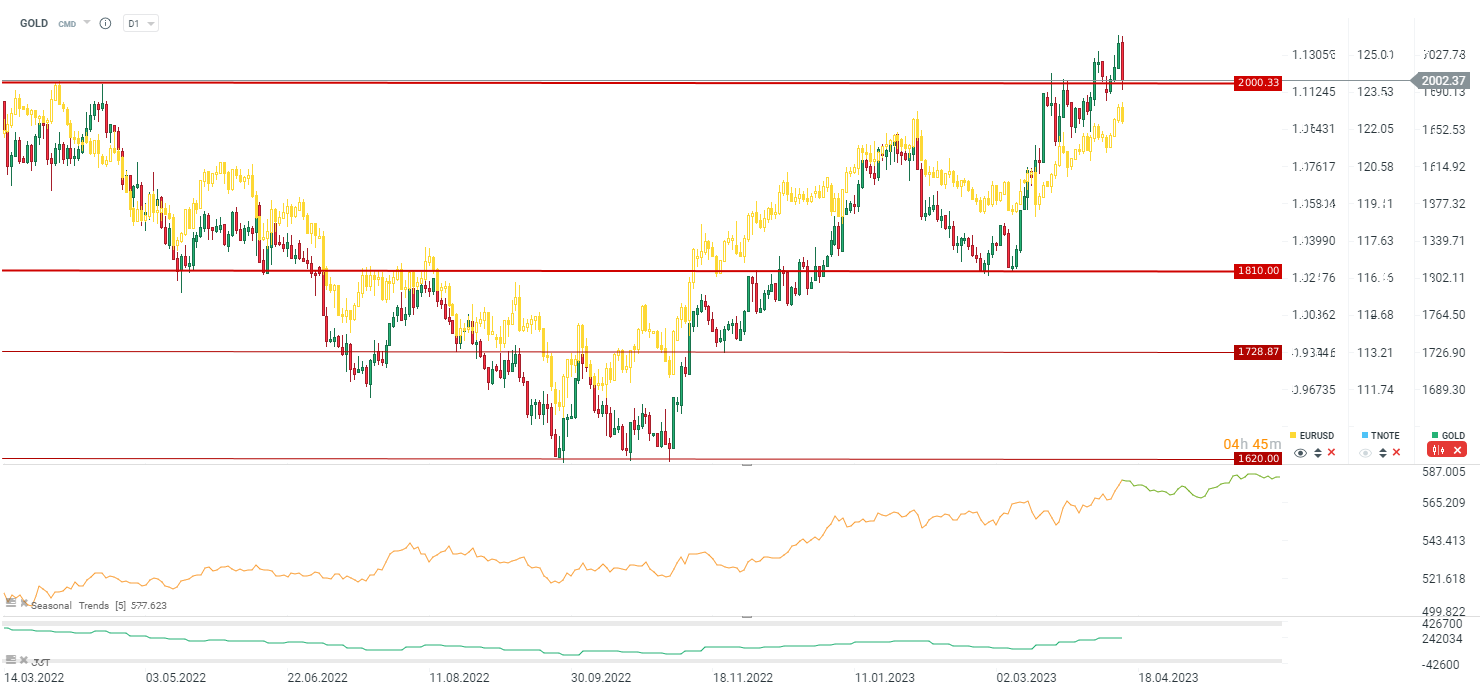Screen dimensions: 1482x694
Task: Reorder the EURUSD overlay using up-down arrows
Action: click(x=1317, y=453)
